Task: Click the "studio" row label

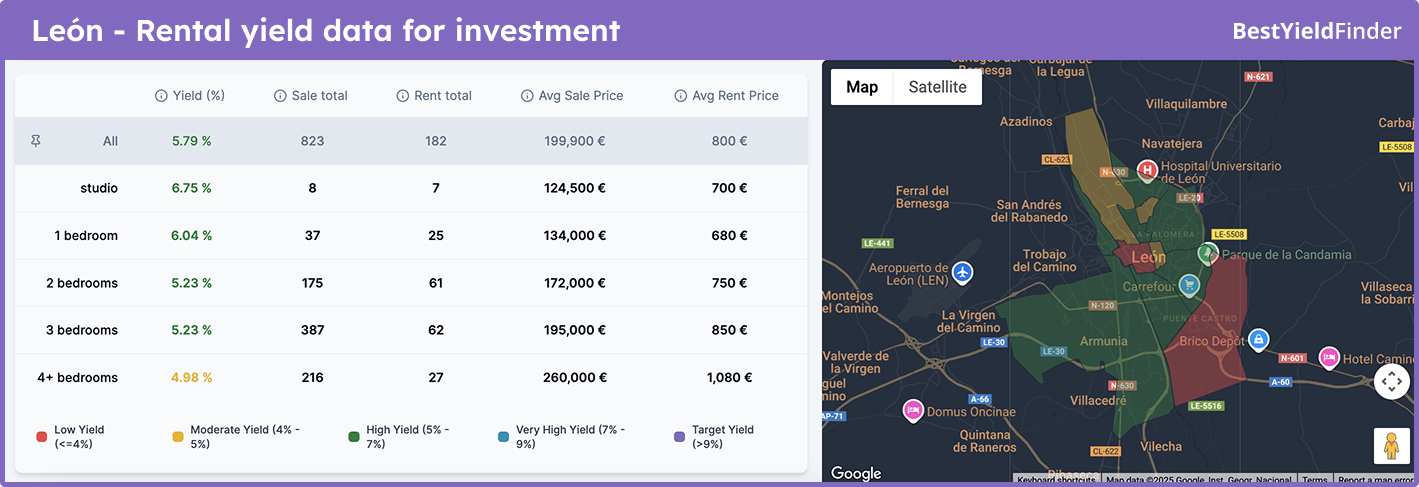Action: [x=99, y=188]
